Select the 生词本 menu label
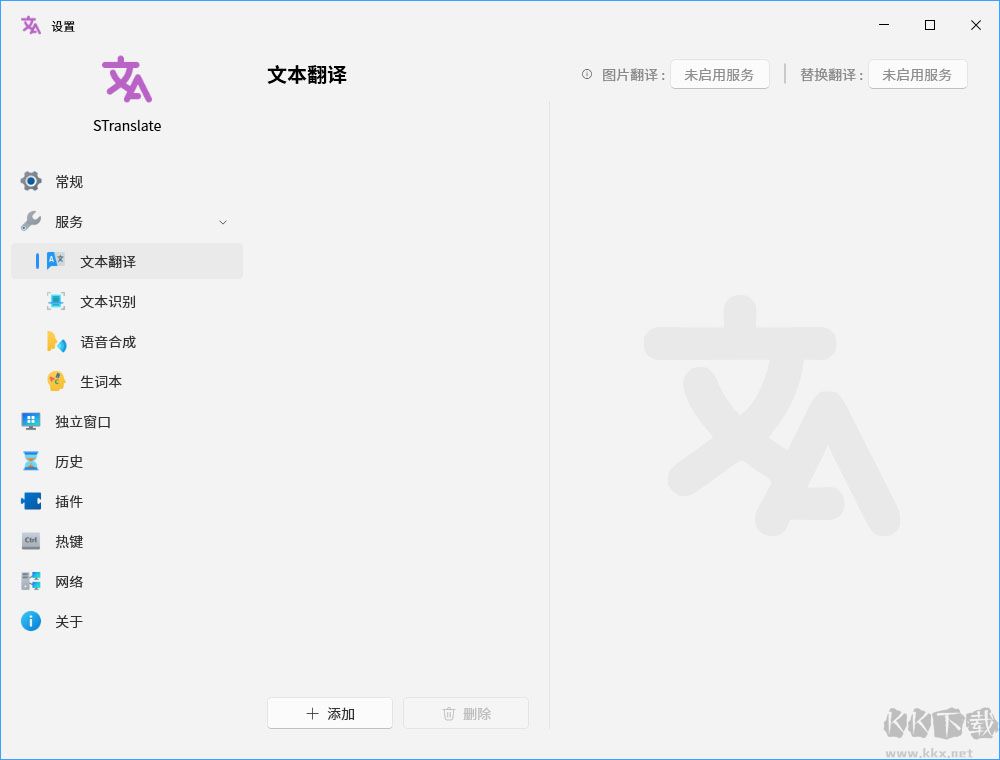 coord(101,382)
